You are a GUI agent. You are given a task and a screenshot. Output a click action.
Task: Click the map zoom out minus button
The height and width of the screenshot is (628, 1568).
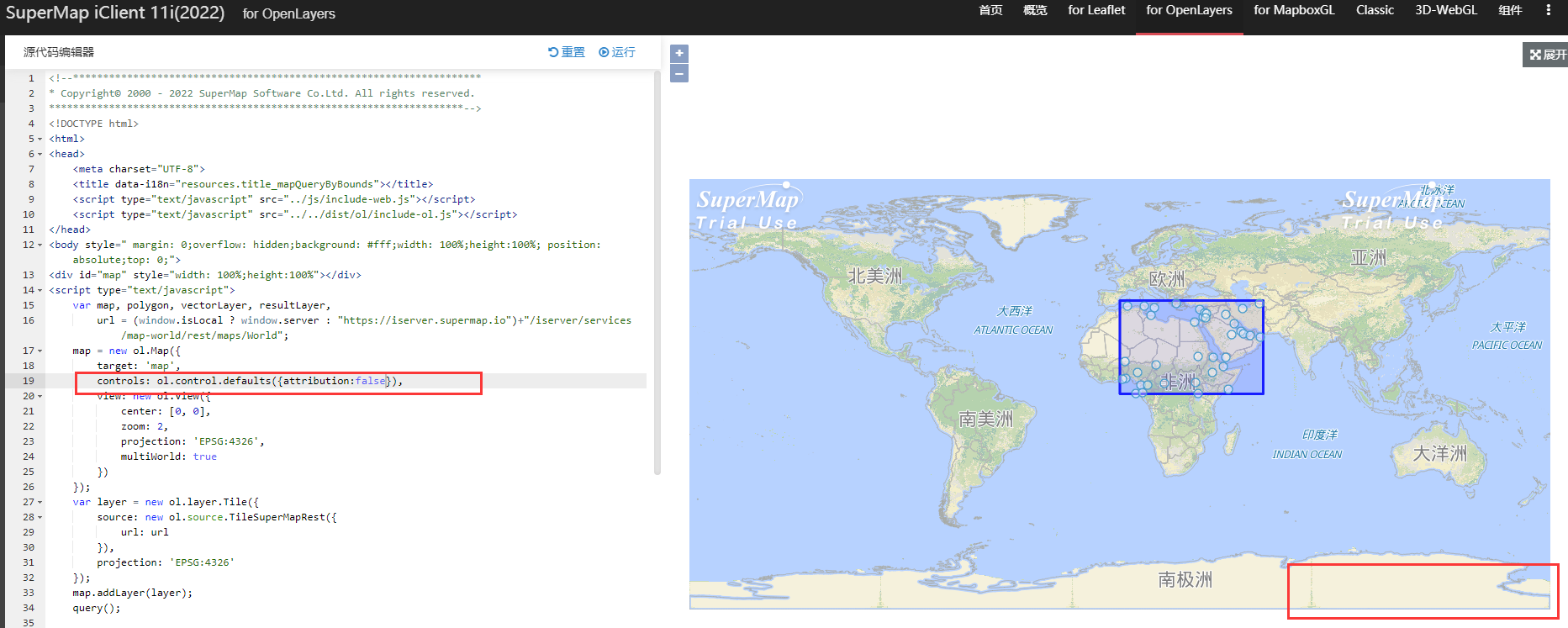click(x=679, y=74)
